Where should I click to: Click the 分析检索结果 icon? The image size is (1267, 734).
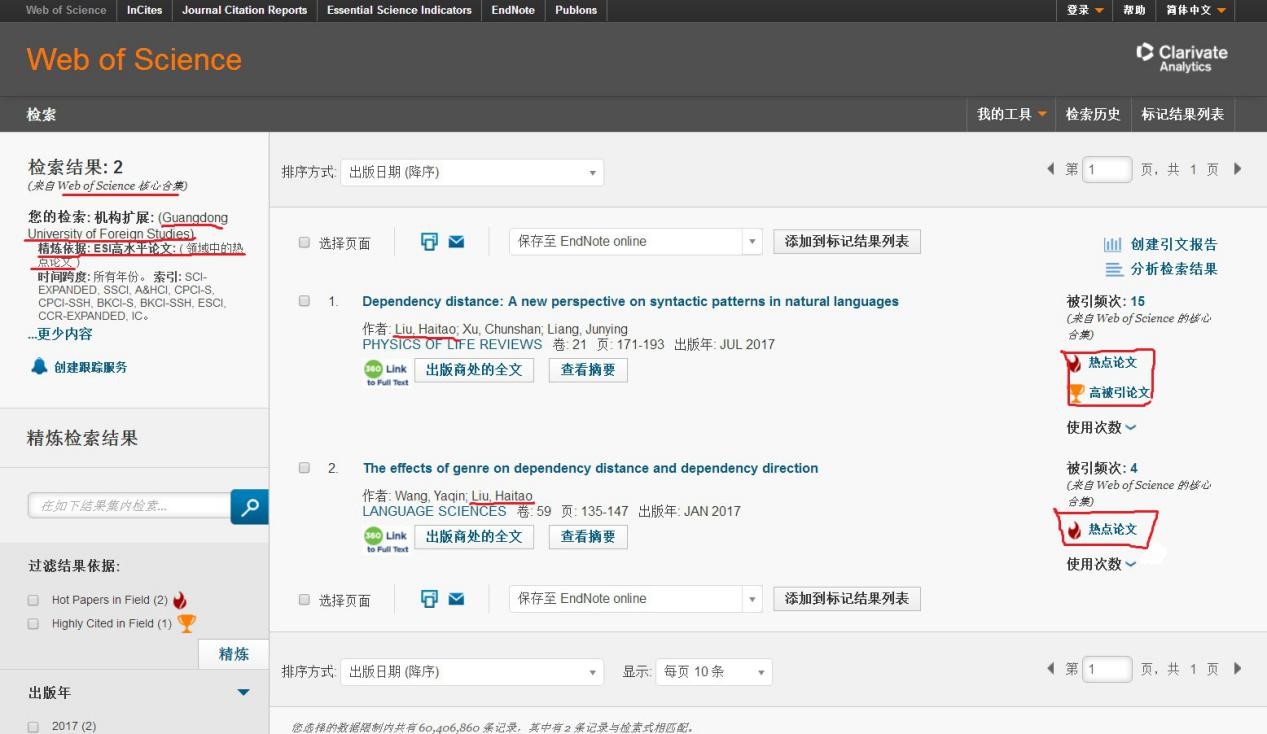(x=1114, y=269)
